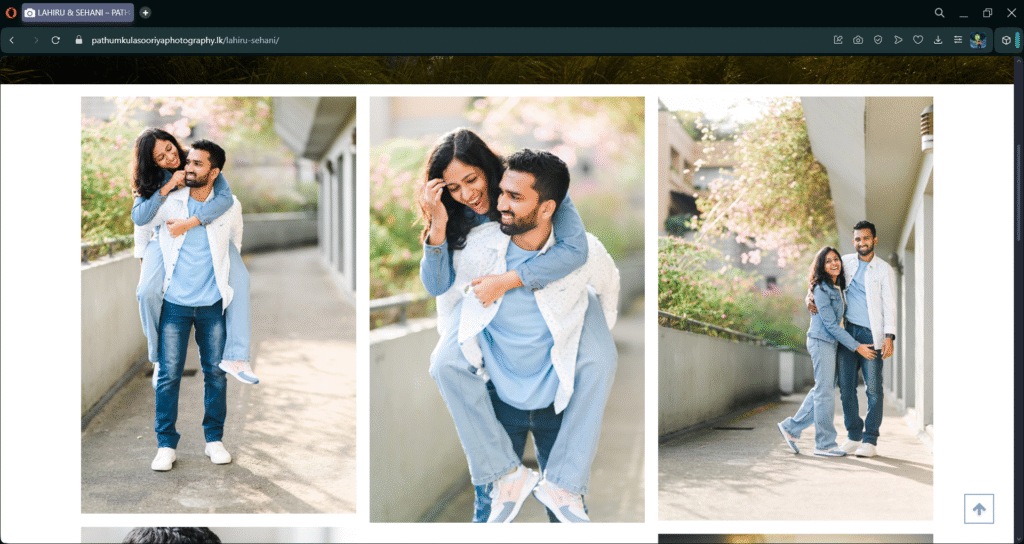Screen dimensions: 1024x544
Task: Open the extensions cube icon
Action: click(1006, 40)
